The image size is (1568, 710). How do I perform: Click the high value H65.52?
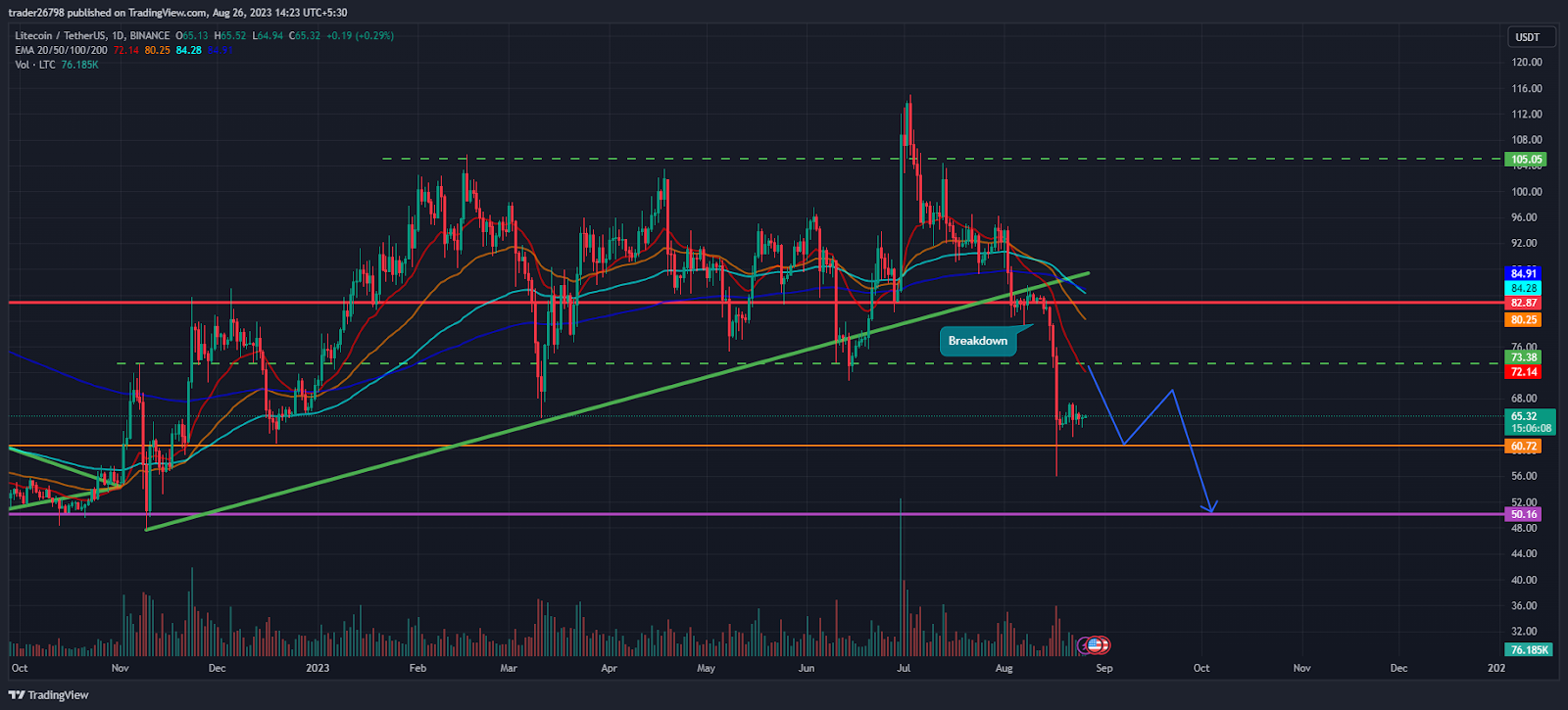click(230, 36)
